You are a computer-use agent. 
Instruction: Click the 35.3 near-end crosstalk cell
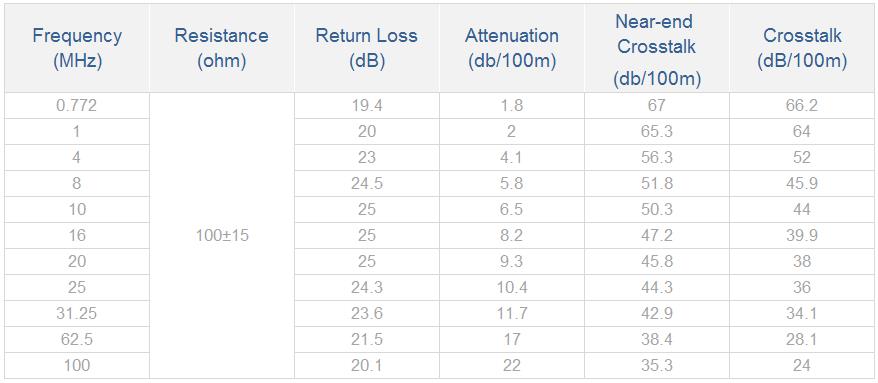(x=657, y=366)
